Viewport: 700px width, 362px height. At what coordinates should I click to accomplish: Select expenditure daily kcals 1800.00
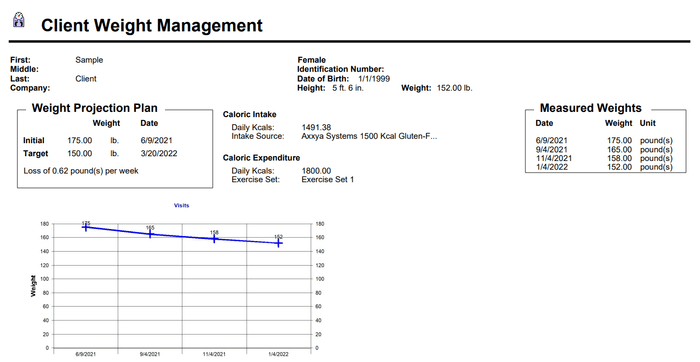click(x=316, y=171)
